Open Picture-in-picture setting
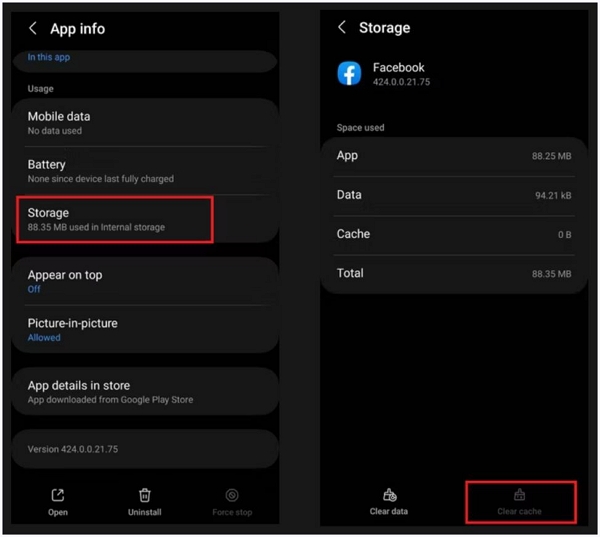Viewport: 600px width, 537px height. click(145, 329)
